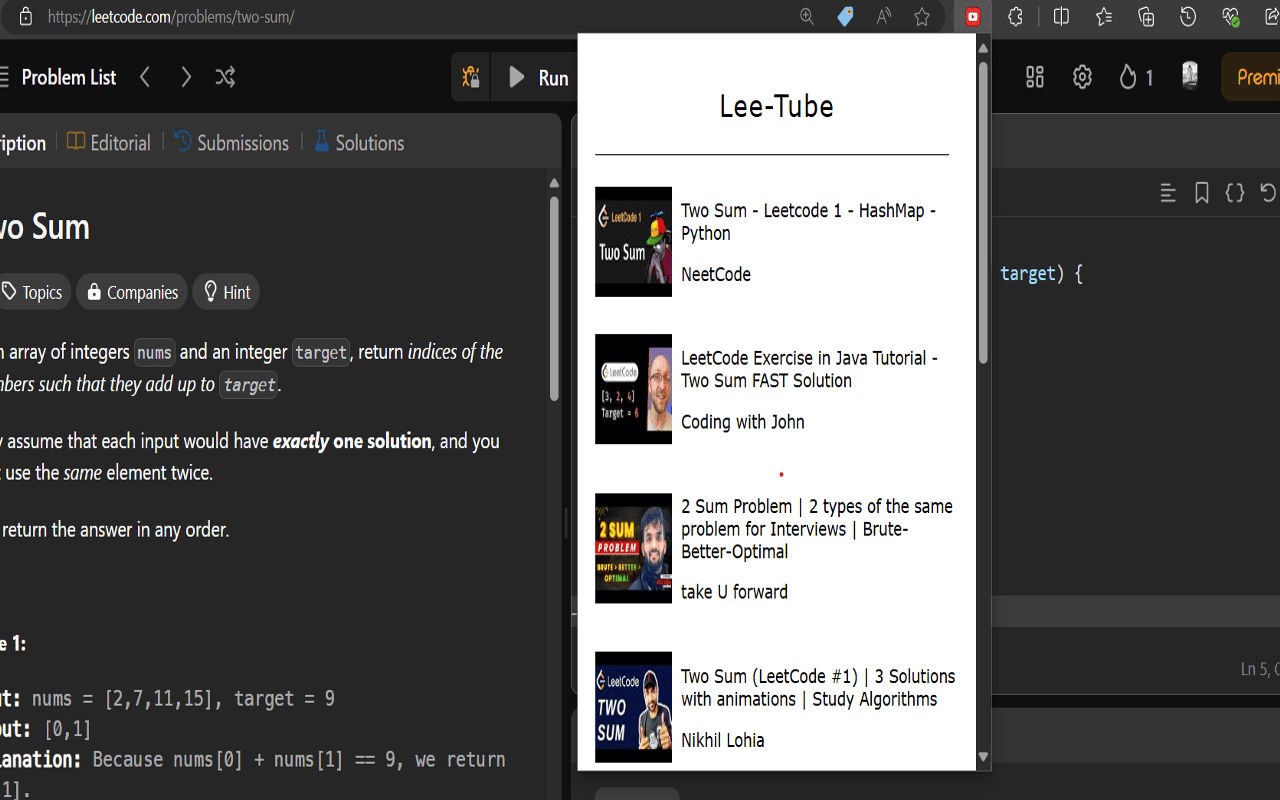Switch to the Solutions tab

click(x=359, y=143)
